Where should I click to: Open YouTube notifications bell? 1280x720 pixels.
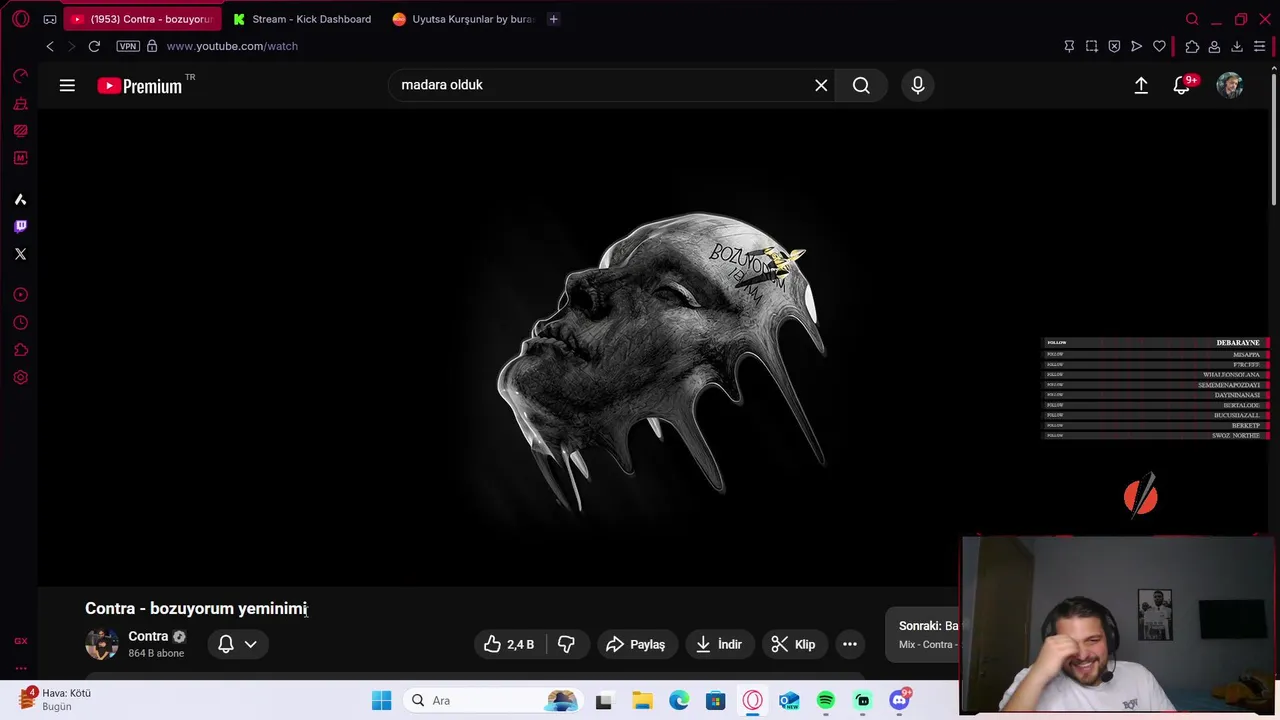[1183, 85]
